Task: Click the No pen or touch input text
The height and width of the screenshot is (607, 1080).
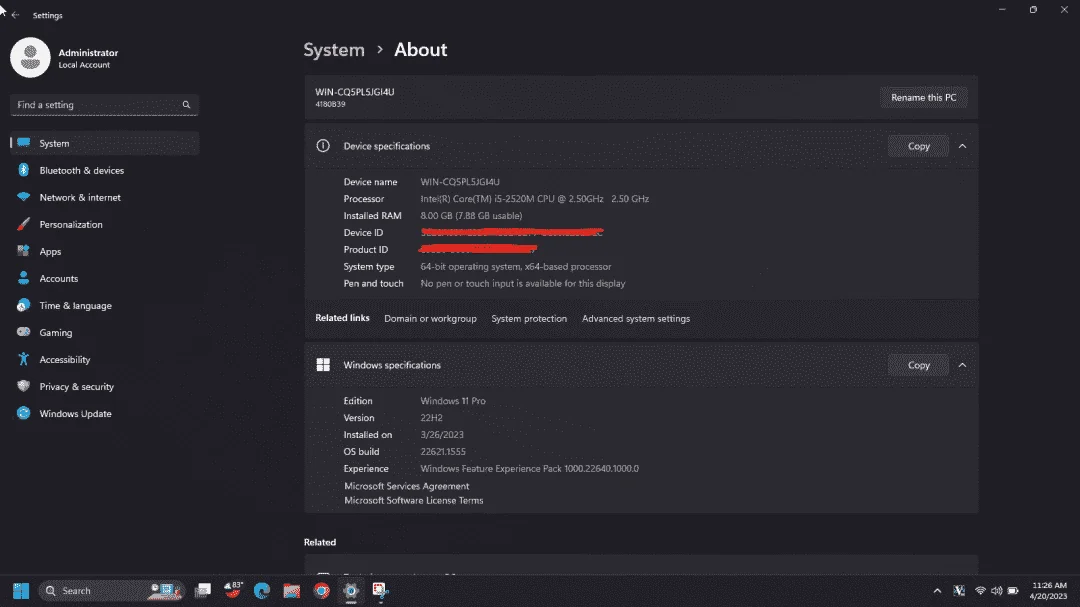Action: coord(523,283)
